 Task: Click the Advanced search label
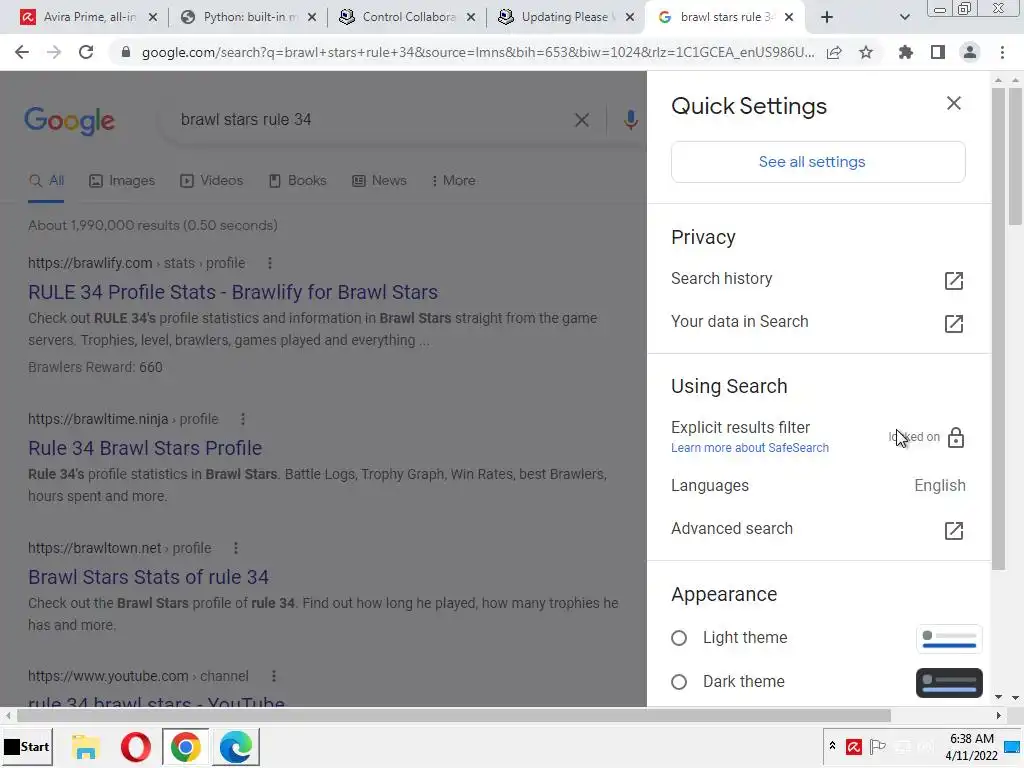732,529
